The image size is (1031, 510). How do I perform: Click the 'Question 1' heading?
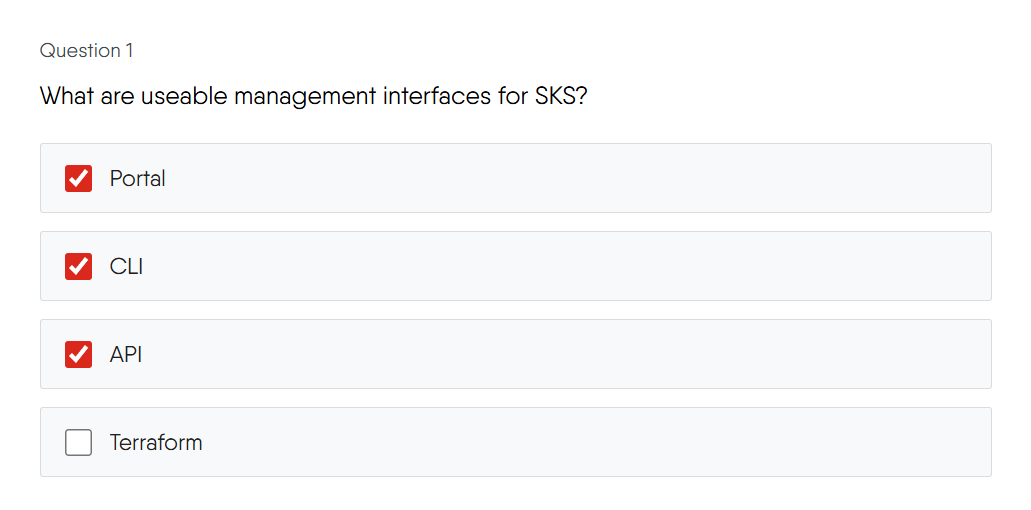(x=86, y=50)
